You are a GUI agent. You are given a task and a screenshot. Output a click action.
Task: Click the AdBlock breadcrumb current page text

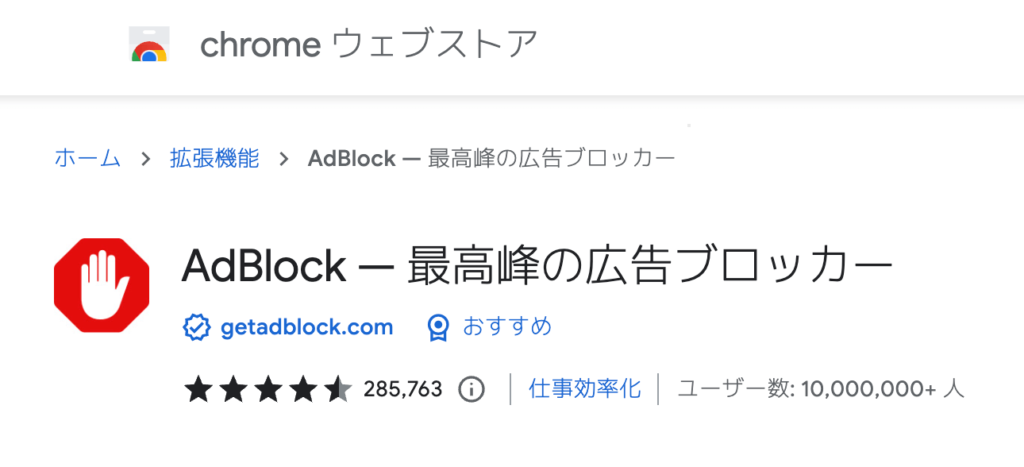(491, 159)
